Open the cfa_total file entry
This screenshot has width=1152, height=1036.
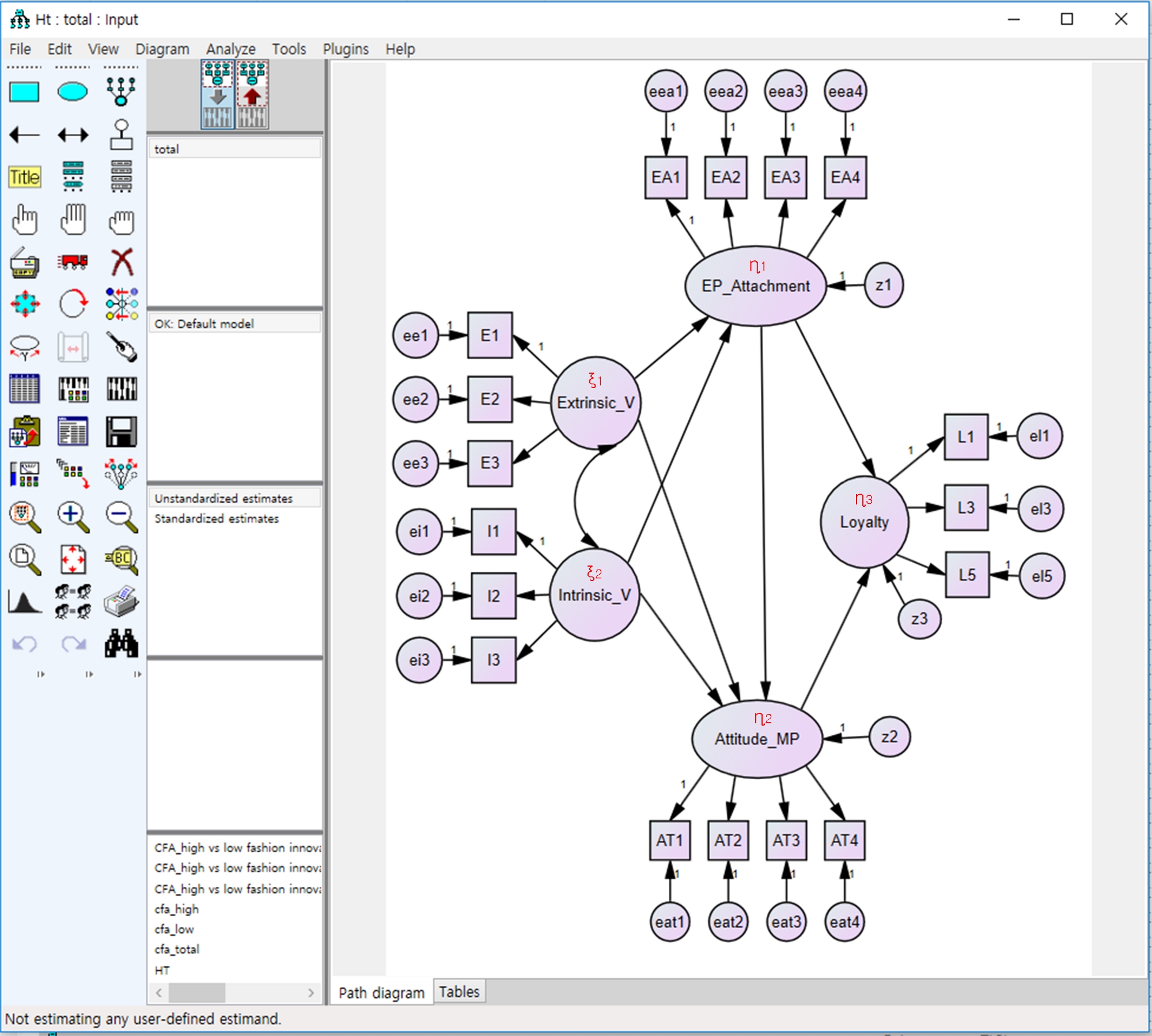pos(177,949)
